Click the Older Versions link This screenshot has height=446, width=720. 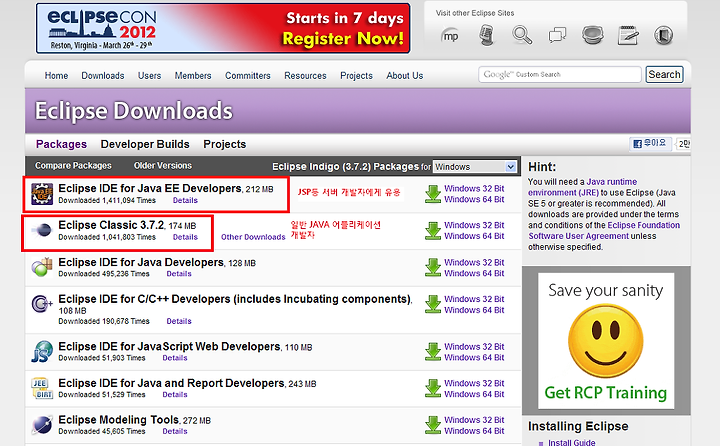163,165
